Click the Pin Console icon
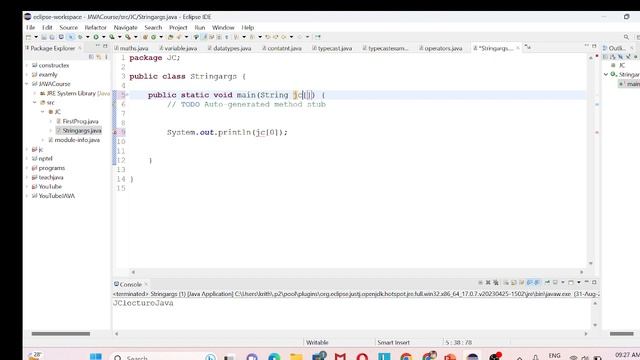Image resolution: width=640 pixels, height=360 pixels. pos(547,282)
